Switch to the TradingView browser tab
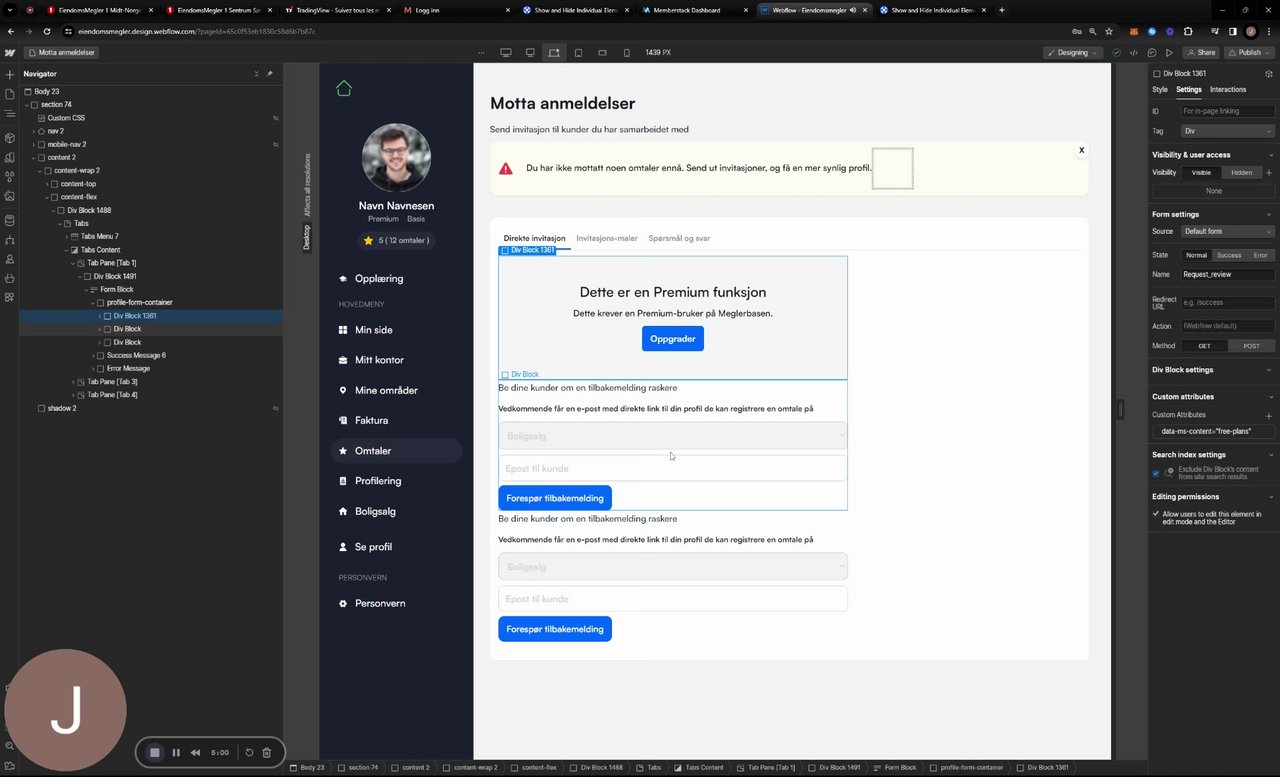Image resolution: width=1280 pixels, height=777 pixels. [337, 10]
